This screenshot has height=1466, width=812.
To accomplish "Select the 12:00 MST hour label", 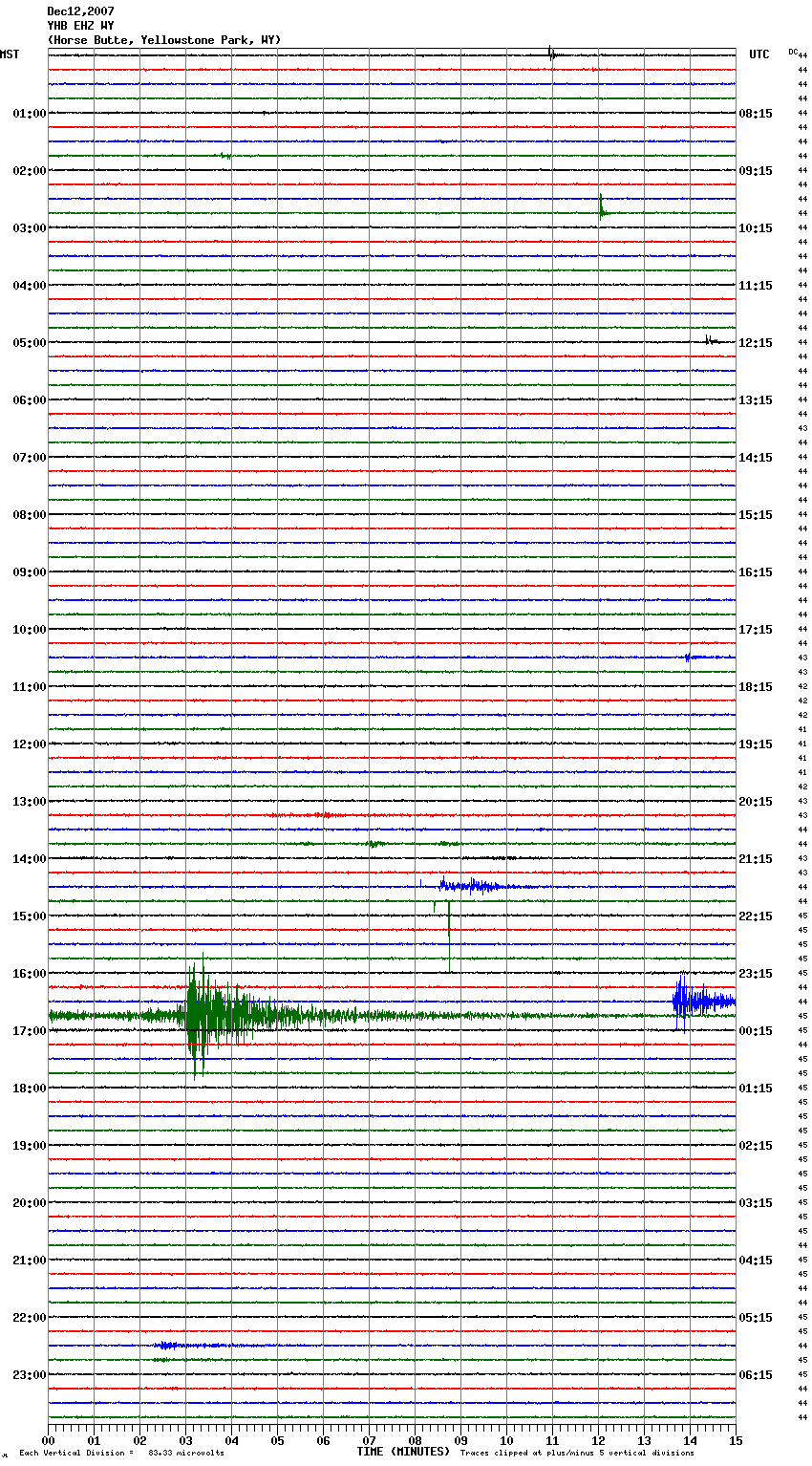I will pyautogui.click(x=29, y=744).
